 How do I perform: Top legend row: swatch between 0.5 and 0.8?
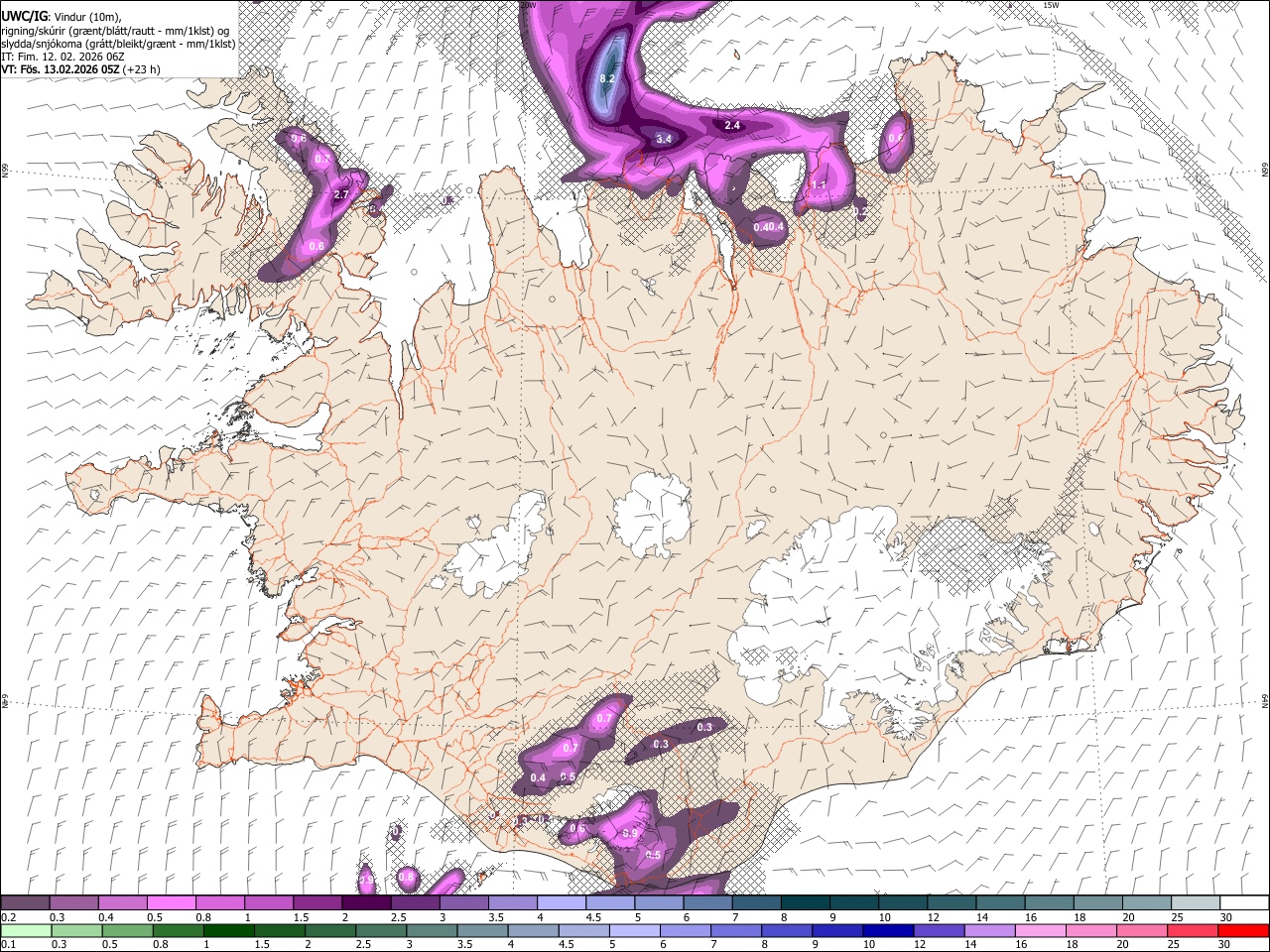171,903
